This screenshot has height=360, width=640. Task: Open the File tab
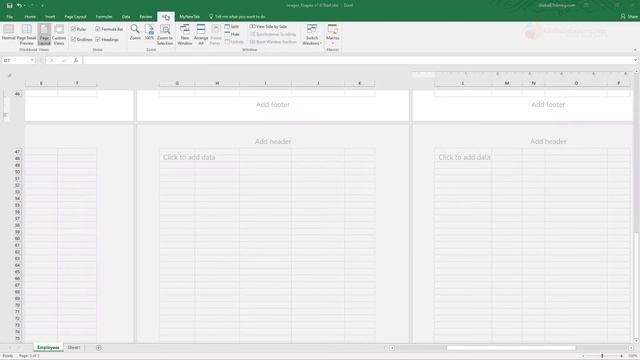[9, 17]
